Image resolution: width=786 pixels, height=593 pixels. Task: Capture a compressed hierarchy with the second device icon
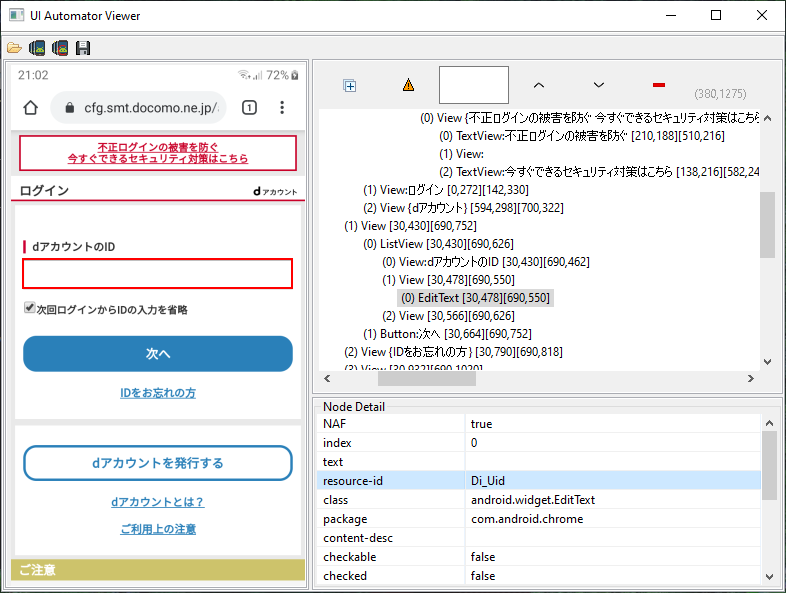click(60, 48)
